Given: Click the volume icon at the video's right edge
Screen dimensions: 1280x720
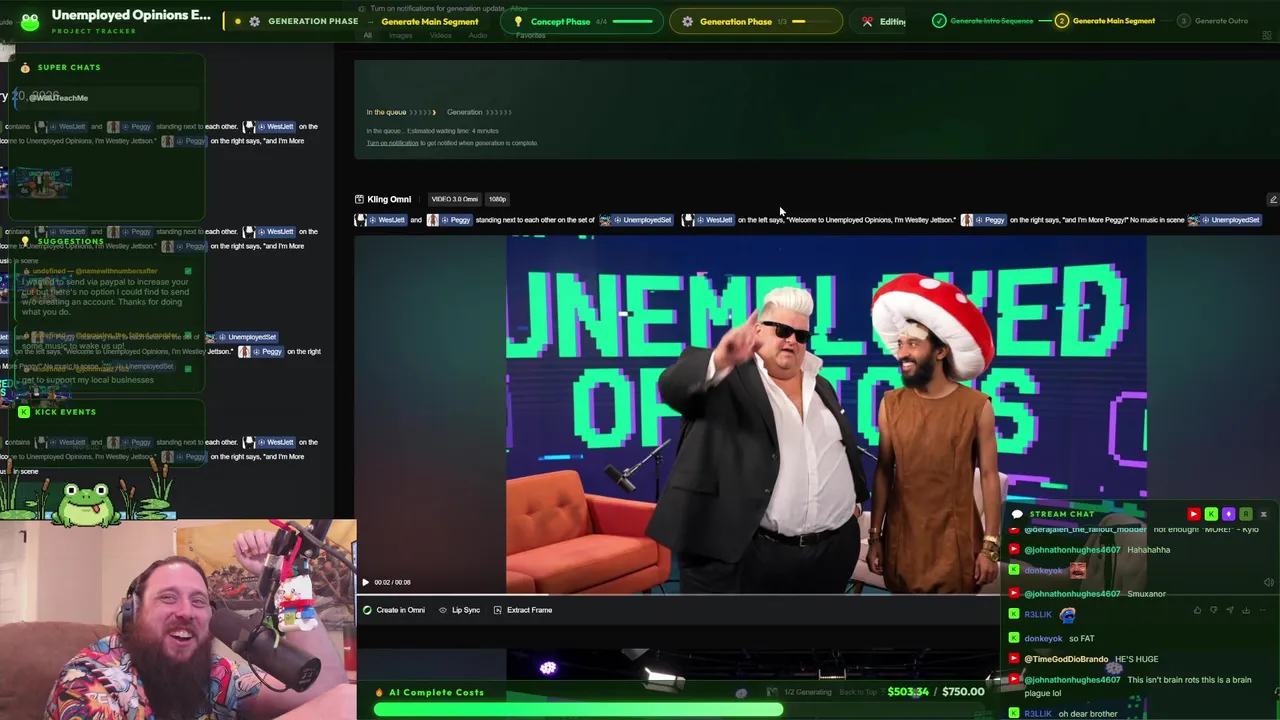Looking at the screenshot, I should (x=1268, y=582).
